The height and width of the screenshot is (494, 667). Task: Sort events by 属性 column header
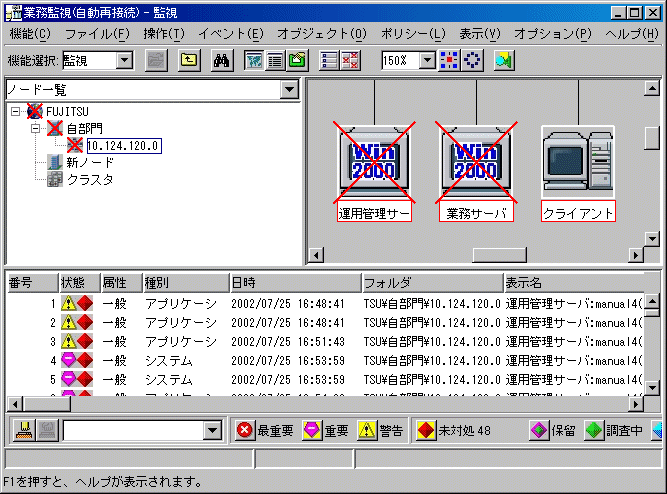[x=121, y=283]
